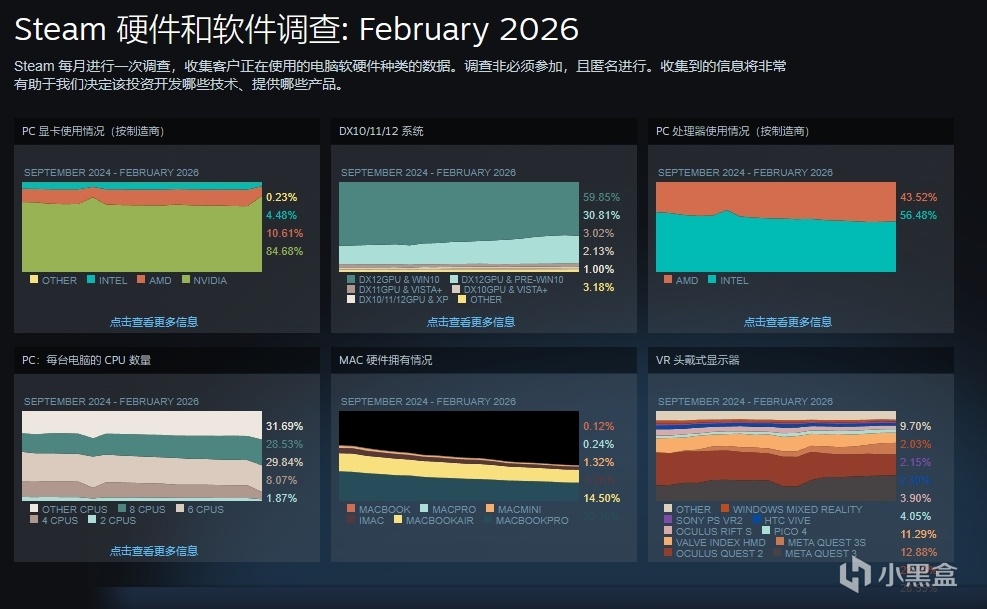Click DX11GPU & VISTA+ legend swatch
This screenshot has height=609, width=987.
(351, 289)
